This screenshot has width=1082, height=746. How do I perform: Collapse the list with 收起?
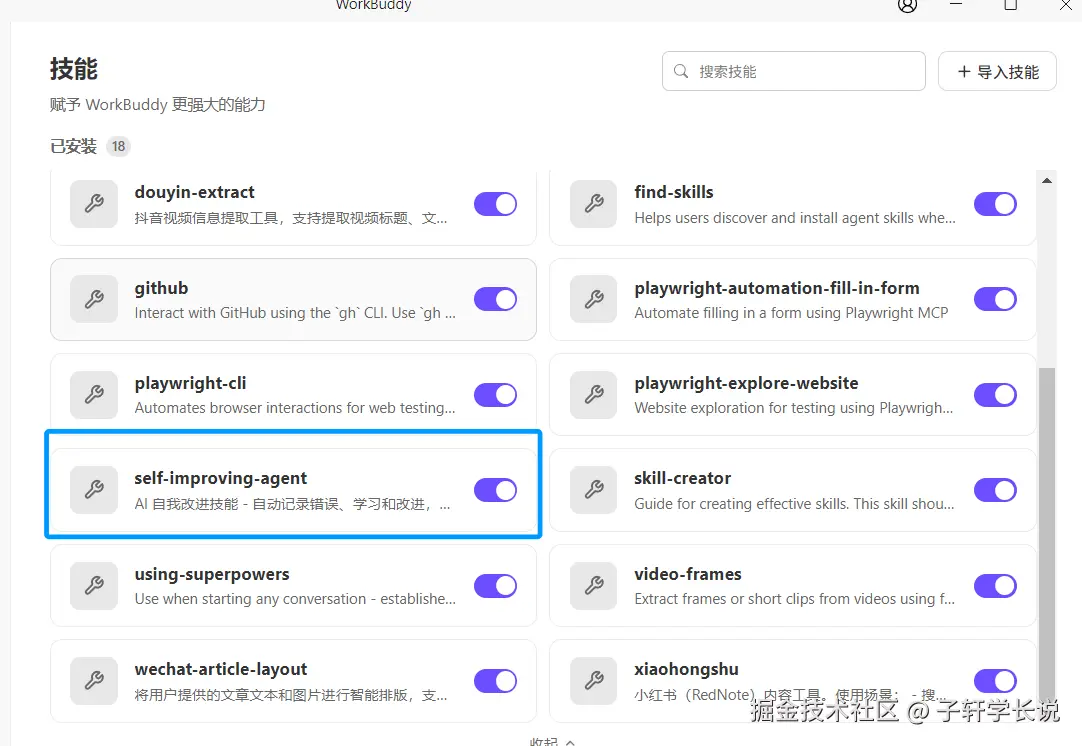coord(552,741)
